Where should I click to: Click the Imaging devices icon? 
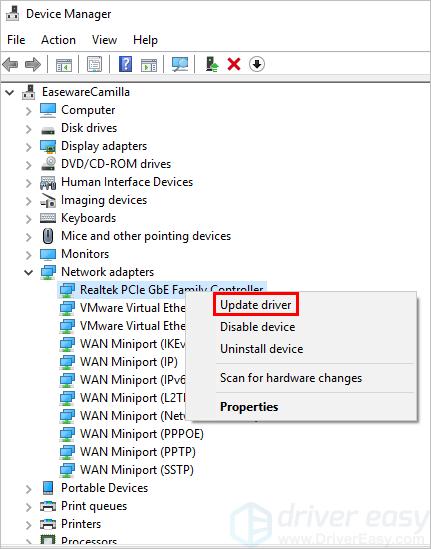tap(48, 200)
